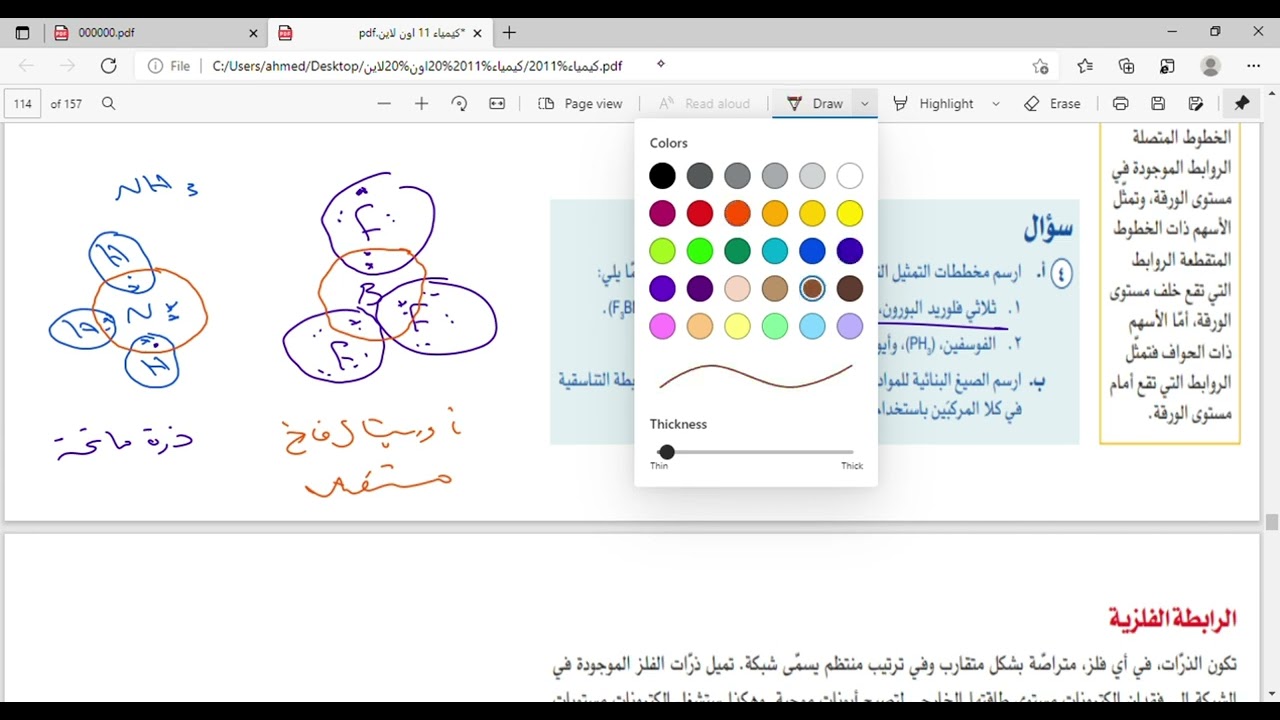1280x720 pixels.
Task: Click the user profile avatar
Action: [x=1210, y=66]
